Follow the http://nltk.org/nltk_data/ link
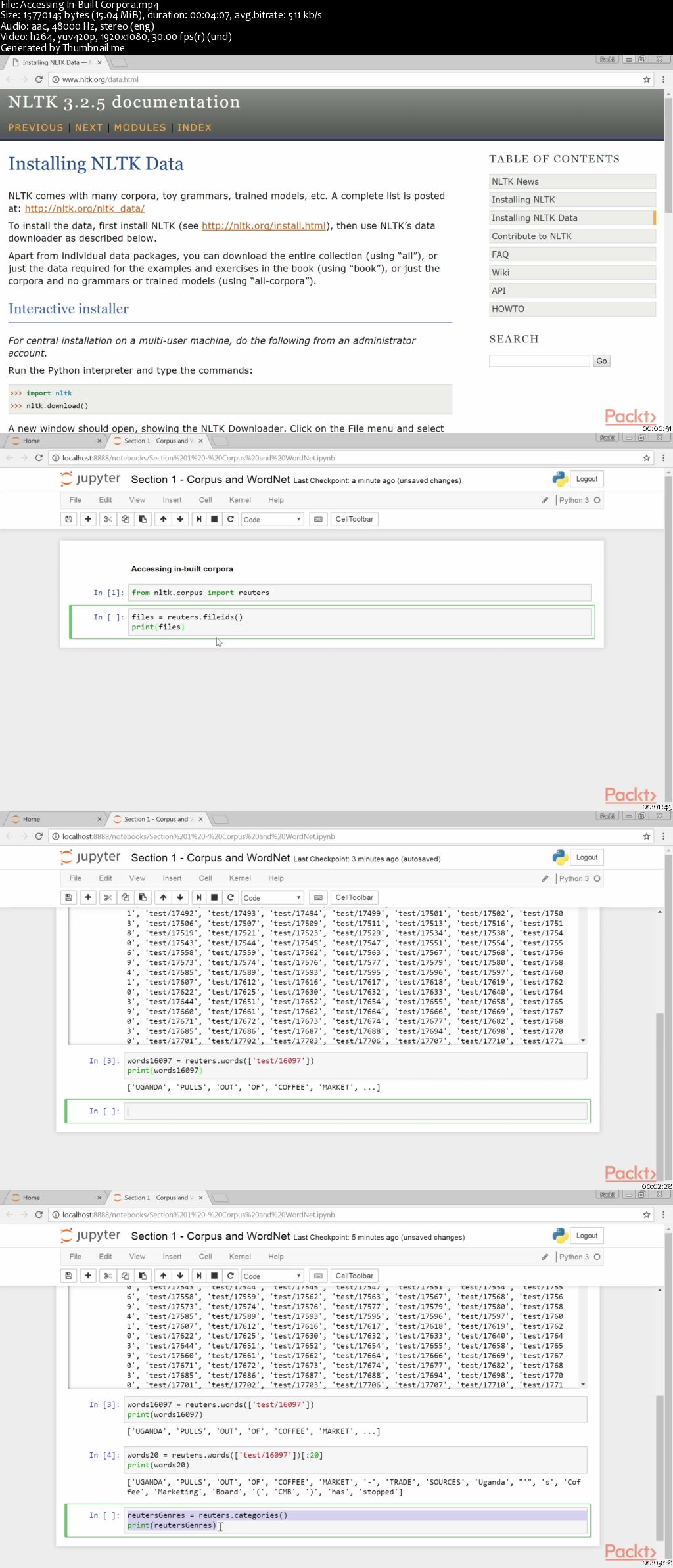673x1568 pixels. (x=85, y=208)
